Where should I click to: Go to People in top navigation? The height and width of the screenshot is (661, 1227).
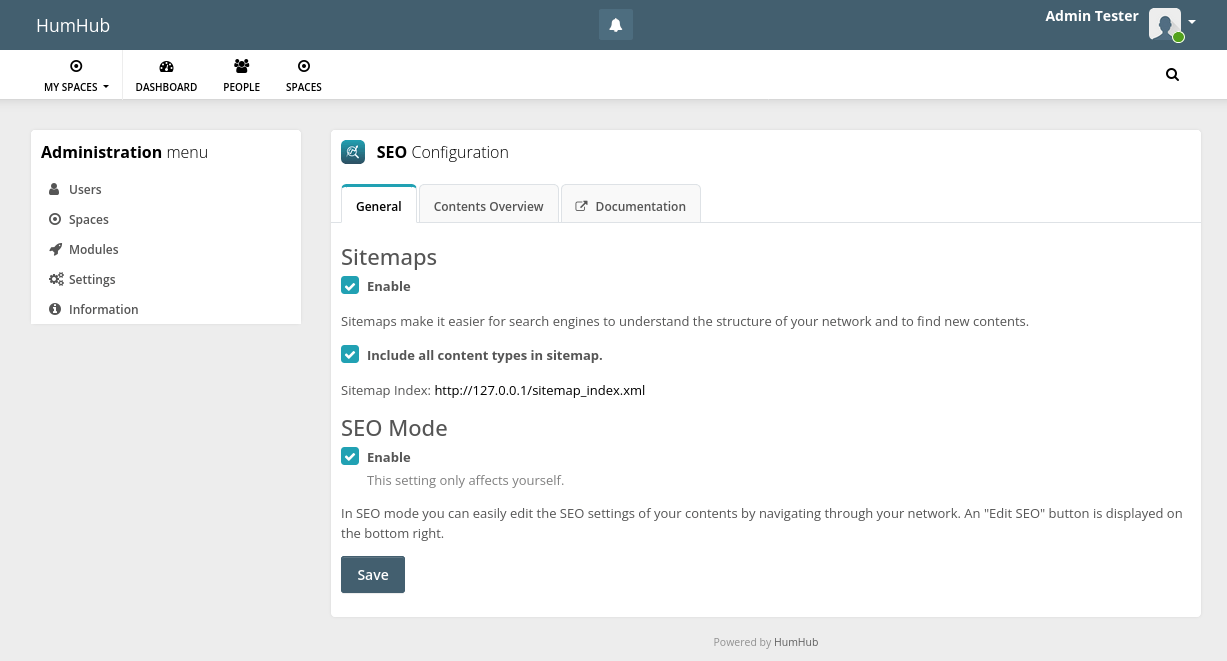[x=241, y=75]
